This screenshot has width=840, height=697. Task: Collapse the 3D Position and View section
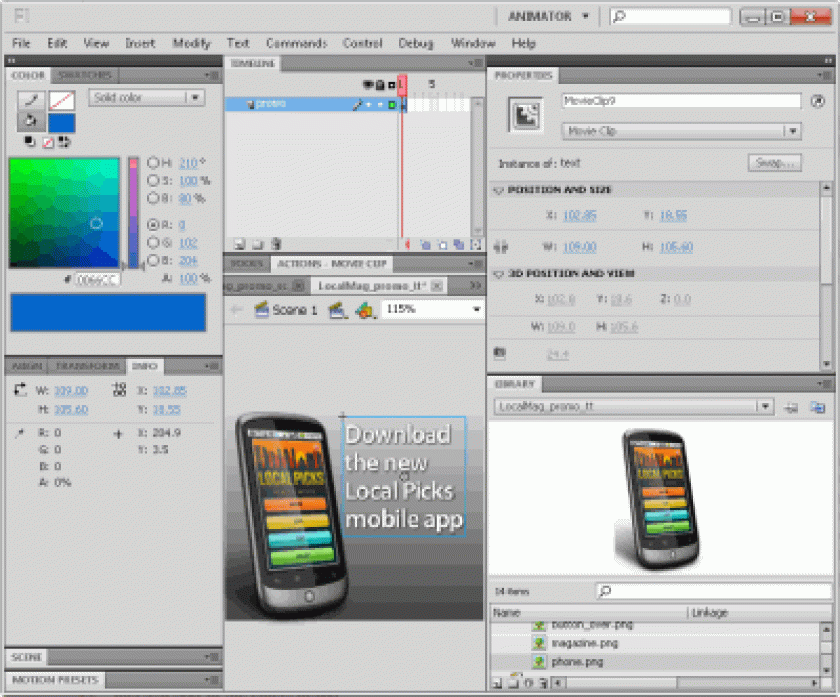pyautogui.click(x=498, y=274)
